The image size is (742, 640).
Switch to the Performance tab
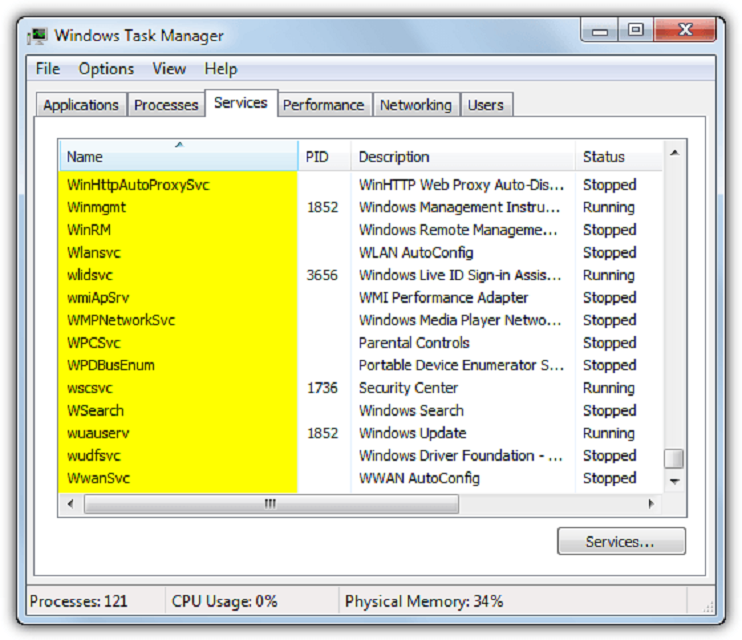click(324, 105)
